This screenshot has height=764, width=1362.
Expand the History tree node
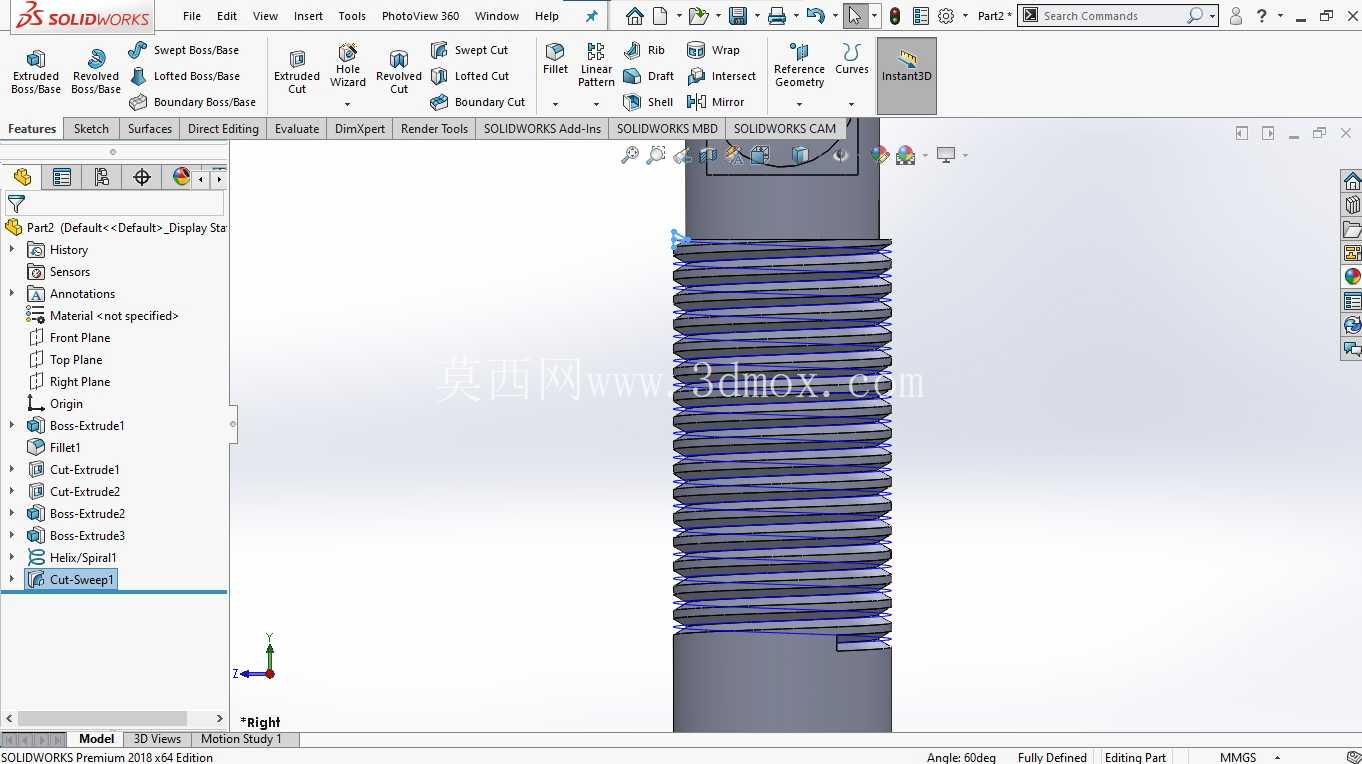12,250
